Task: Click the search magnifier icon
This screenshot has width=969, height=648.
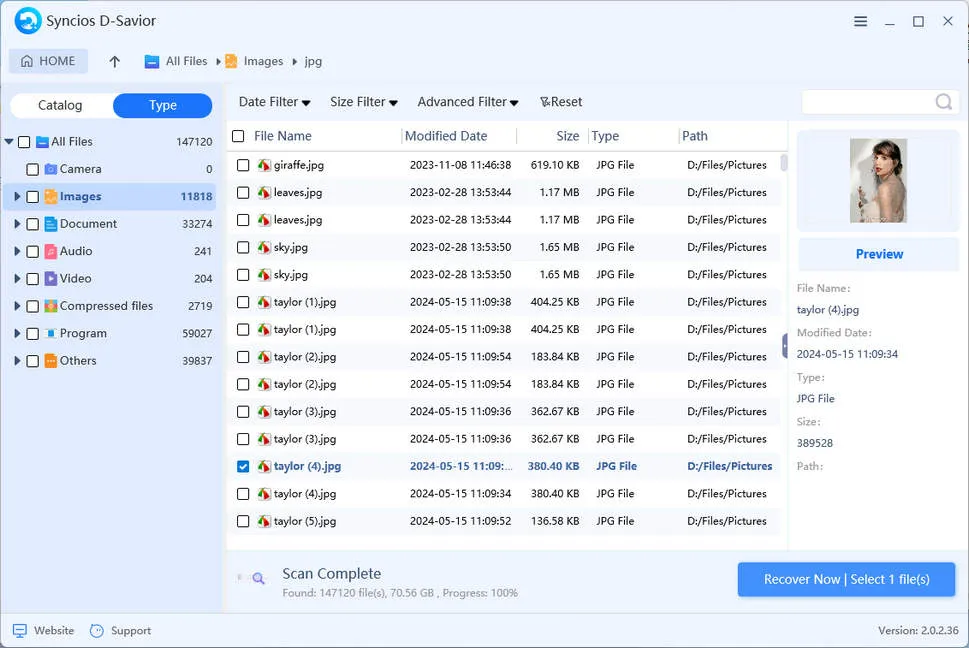Action: pos(943,102)
